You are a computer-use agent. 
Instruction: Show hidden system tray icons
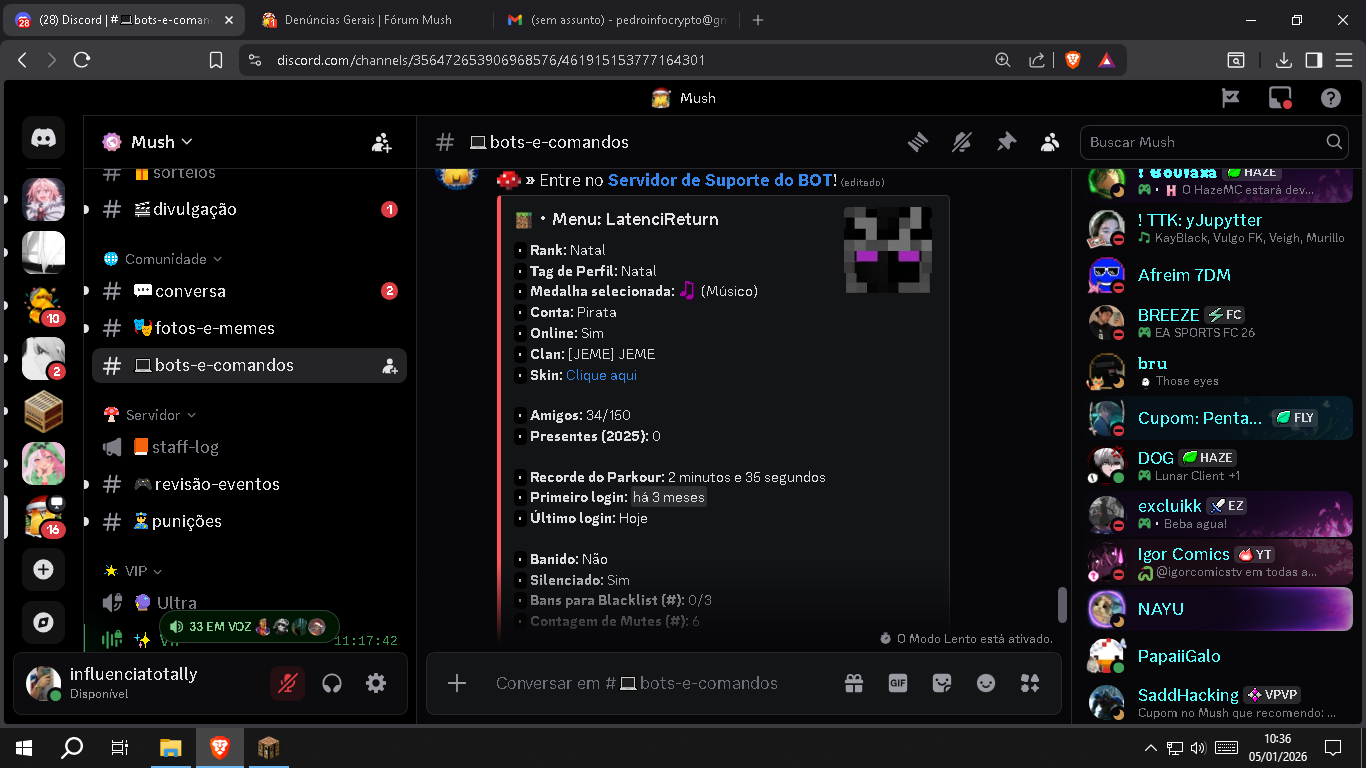pyautogui.click(x=1150, y=748)
